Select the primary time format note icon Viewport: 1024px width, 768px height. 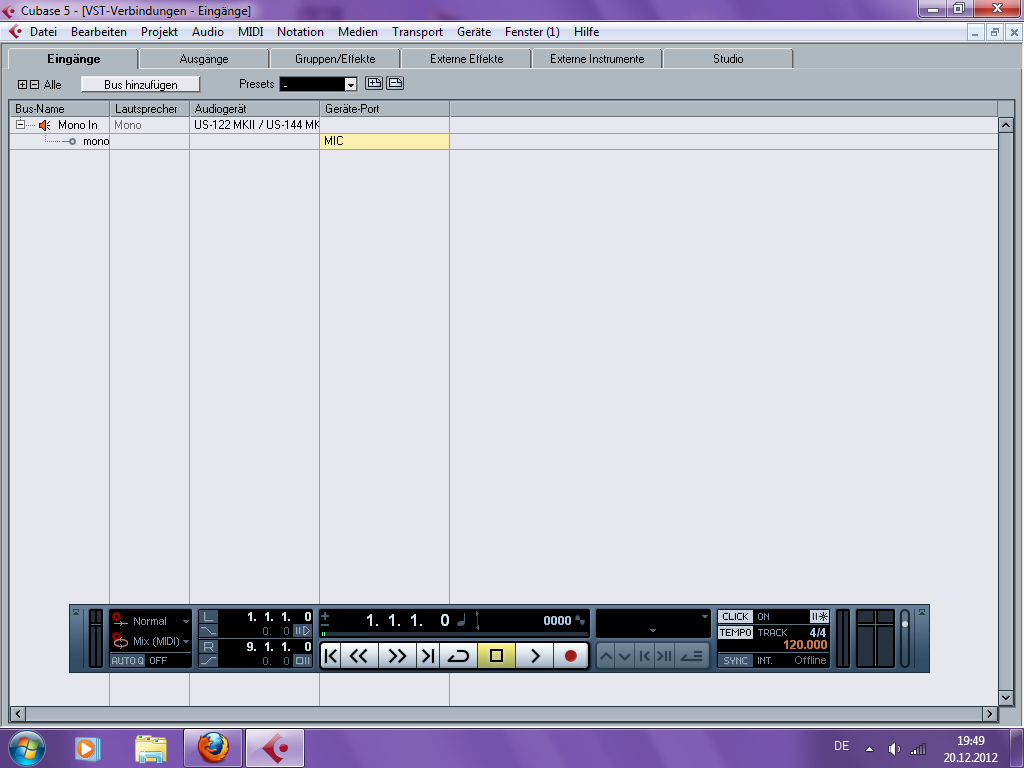pyautogui.click(x=461, y=620)
